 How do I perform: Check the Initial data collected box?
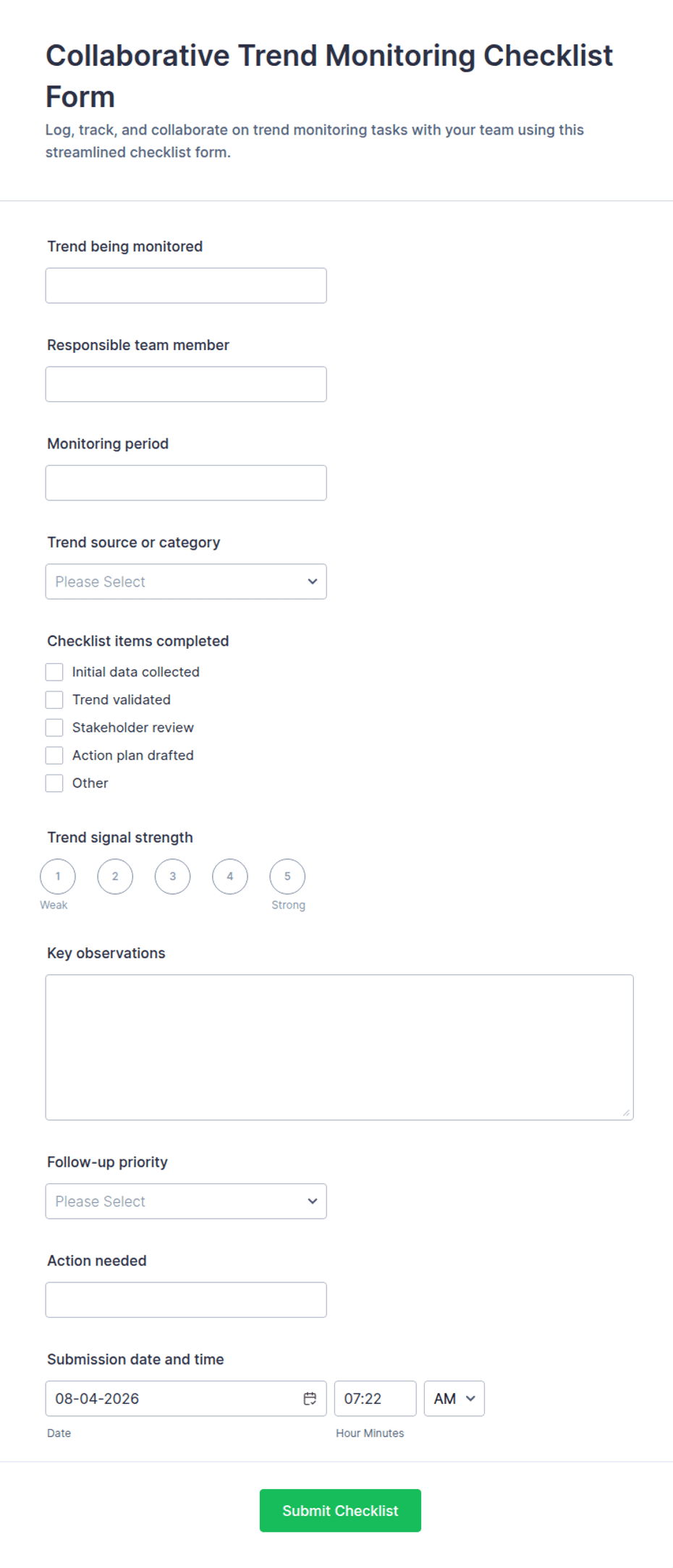point(54,672)
